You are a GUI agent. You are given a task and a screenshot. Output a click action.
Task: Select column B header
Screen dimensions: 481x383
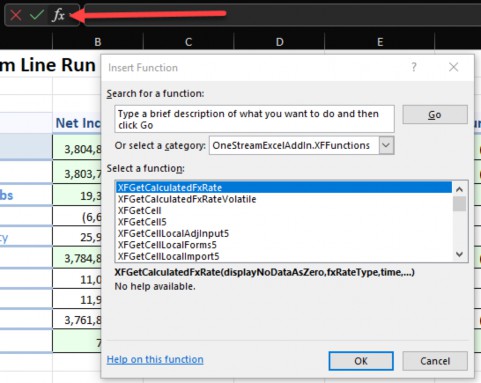point(98,42)
